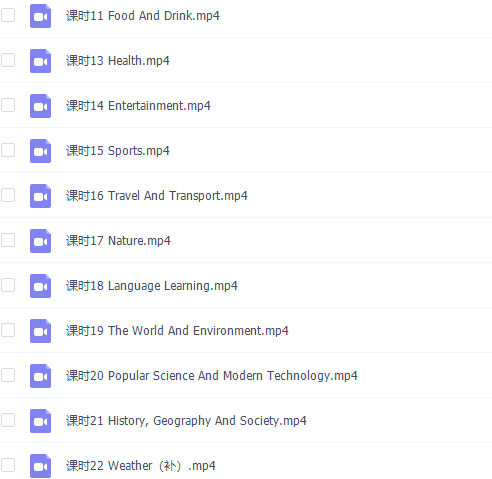Image resolution: width=492 pixels, height=479 pixels.
Task: Open the 课时15 Sports.mp4 file
Action: pyautogui.click(x=118, y=151)
